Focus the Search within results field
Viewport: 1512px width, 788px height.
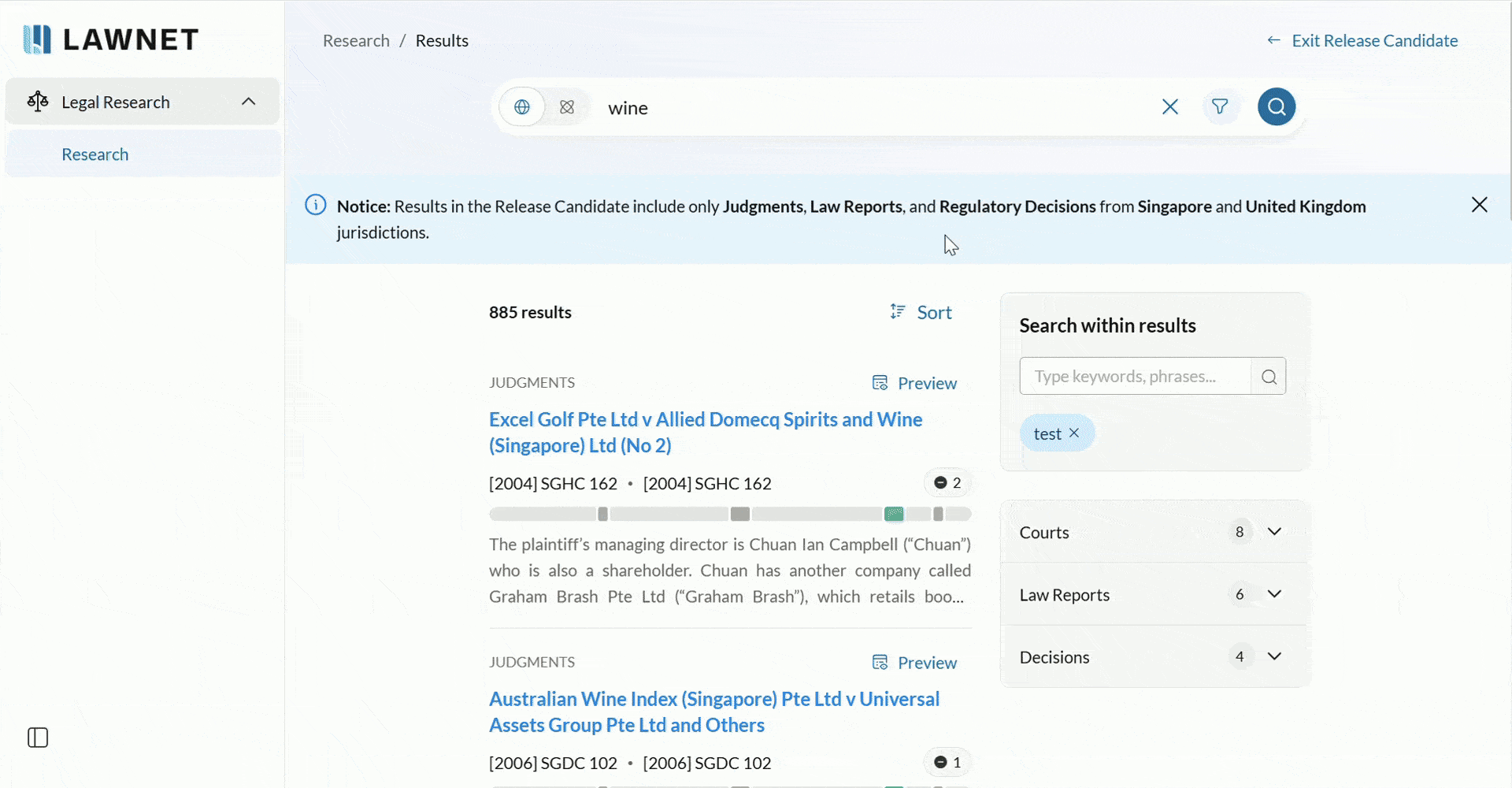1135,377
